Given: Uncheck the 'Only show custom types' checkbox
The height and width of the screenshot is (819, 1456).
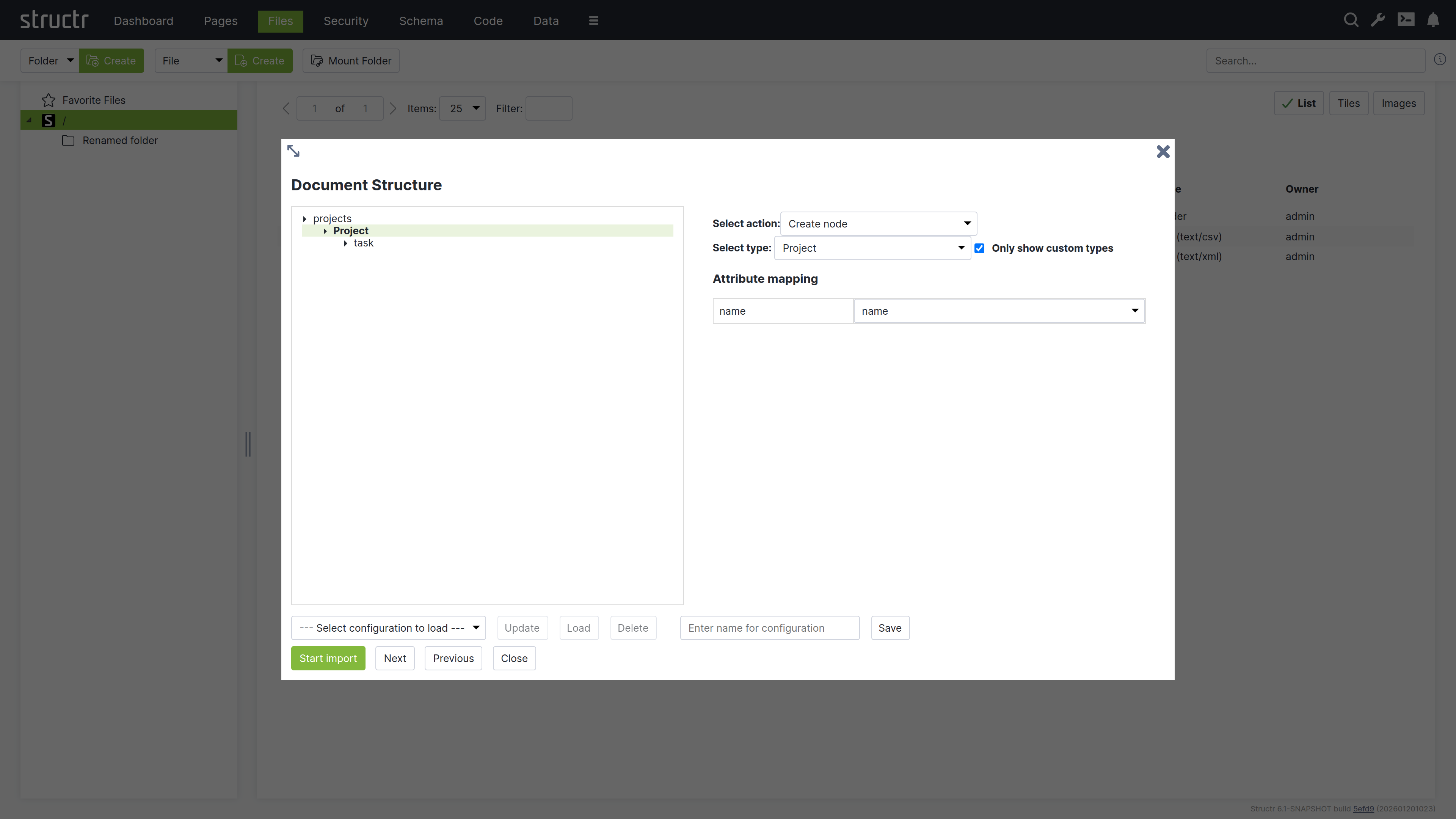Looking at the screenshot, I should pyautogui.click(x=979, y=248).
